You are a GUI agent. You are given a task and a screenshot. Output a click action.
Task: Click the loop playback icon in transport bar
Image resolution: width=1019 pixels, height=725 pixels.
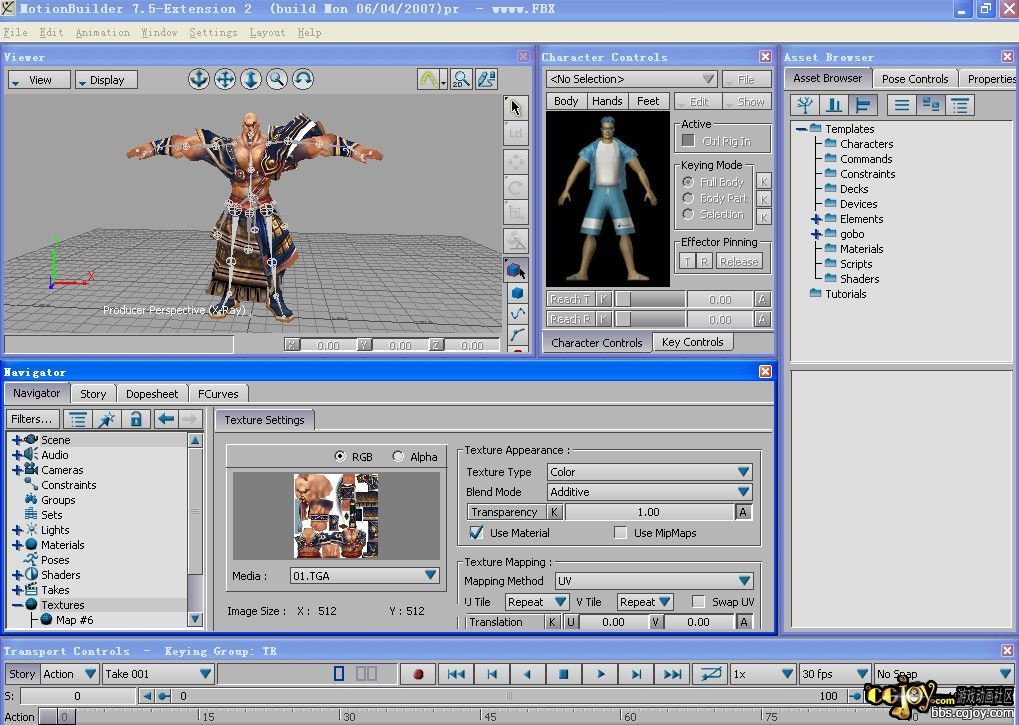(x=712, y=674)
